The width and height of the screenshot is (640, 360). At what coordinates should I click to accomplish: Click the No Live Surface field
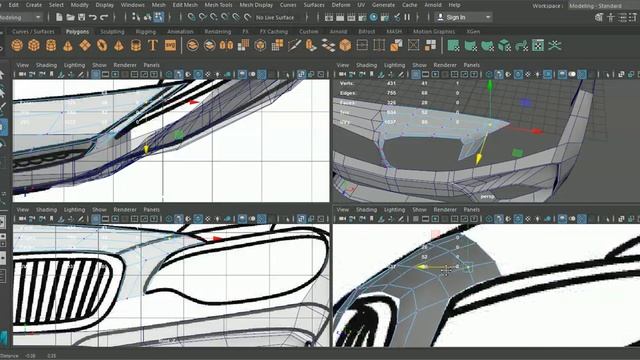276,18
